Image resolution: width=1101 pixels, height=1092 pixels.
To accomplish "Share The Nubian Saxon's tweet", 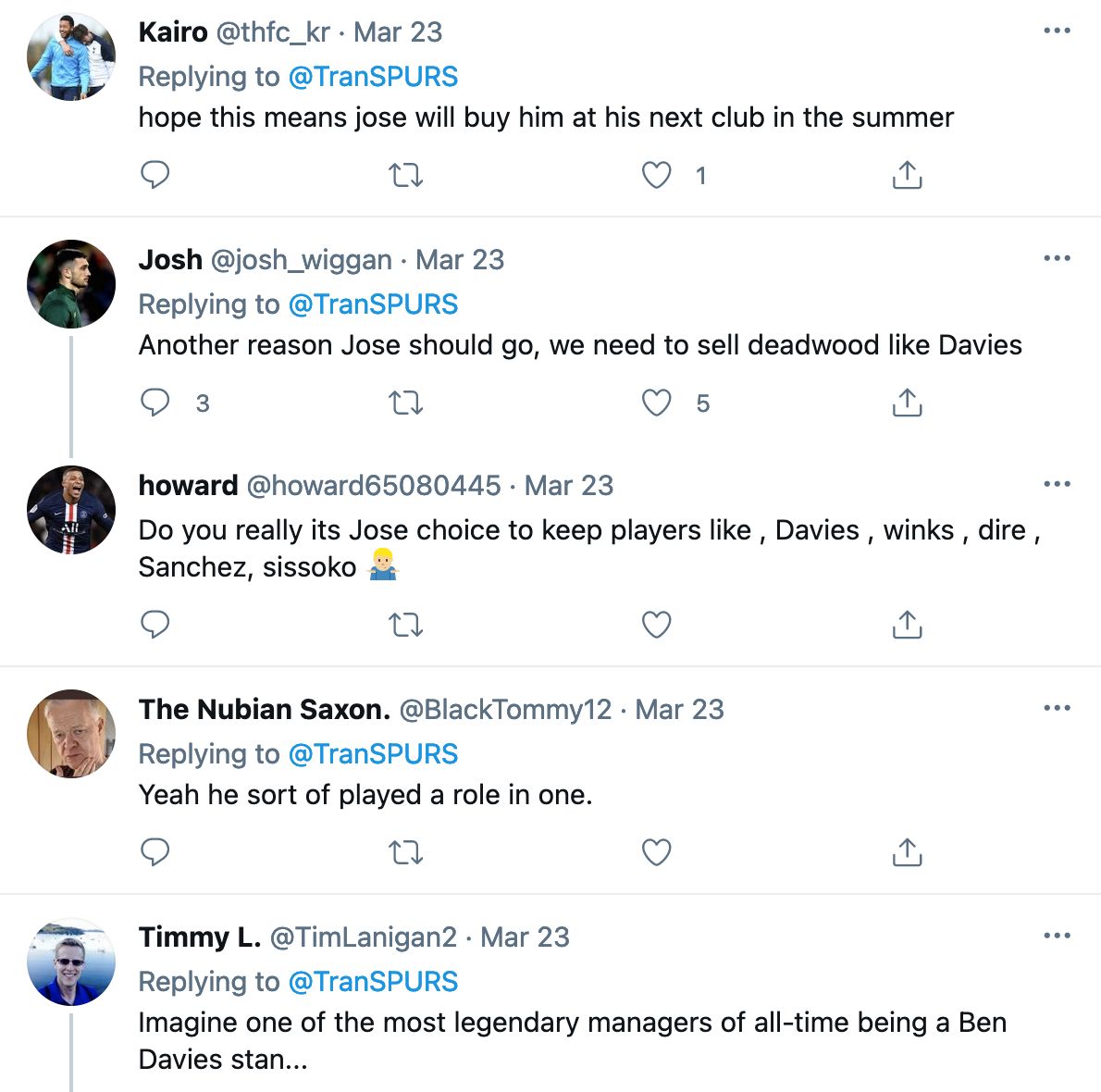I will pos(907,851).
